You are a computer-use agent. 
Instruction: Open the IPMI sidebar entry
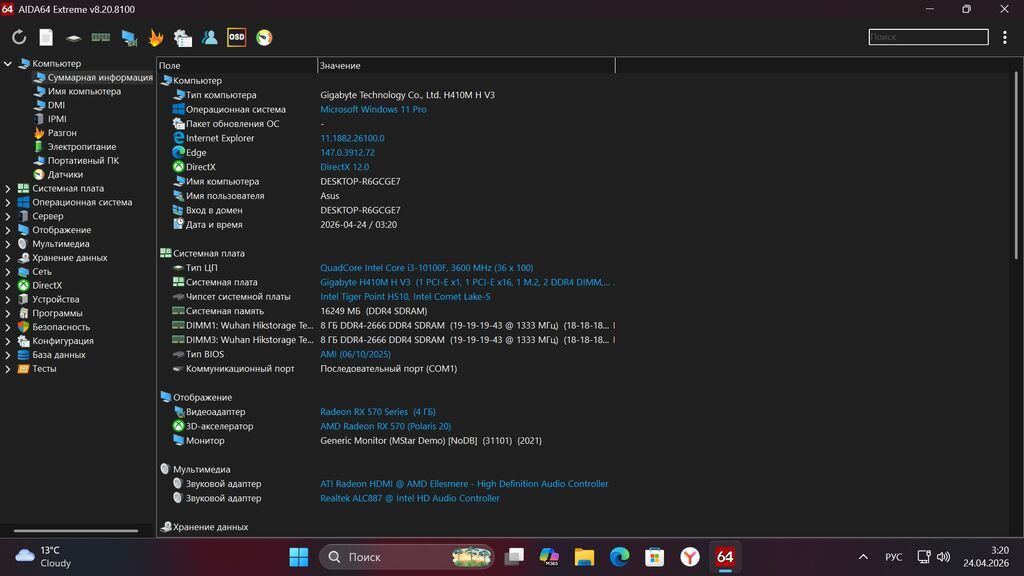tap(57, 119)
